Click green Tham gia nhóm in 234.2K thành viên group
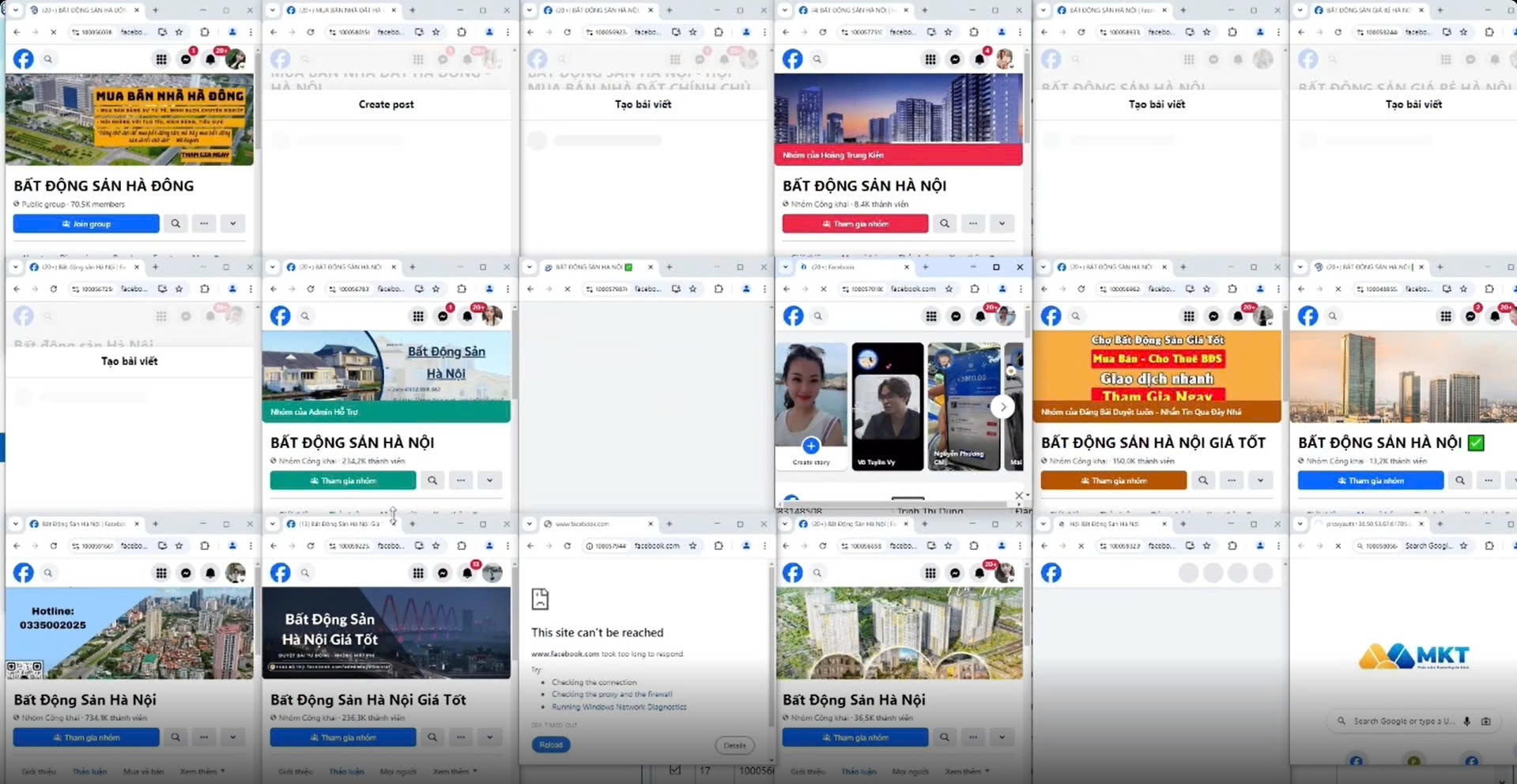The height and width of the screenshot is (784, 1517). (343, 481)
